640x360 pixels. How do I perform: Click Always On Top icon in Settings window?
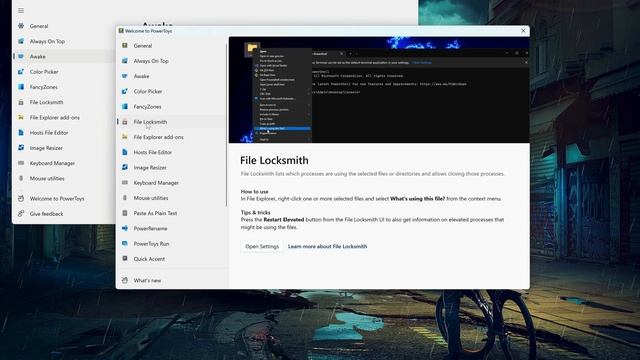21,41
